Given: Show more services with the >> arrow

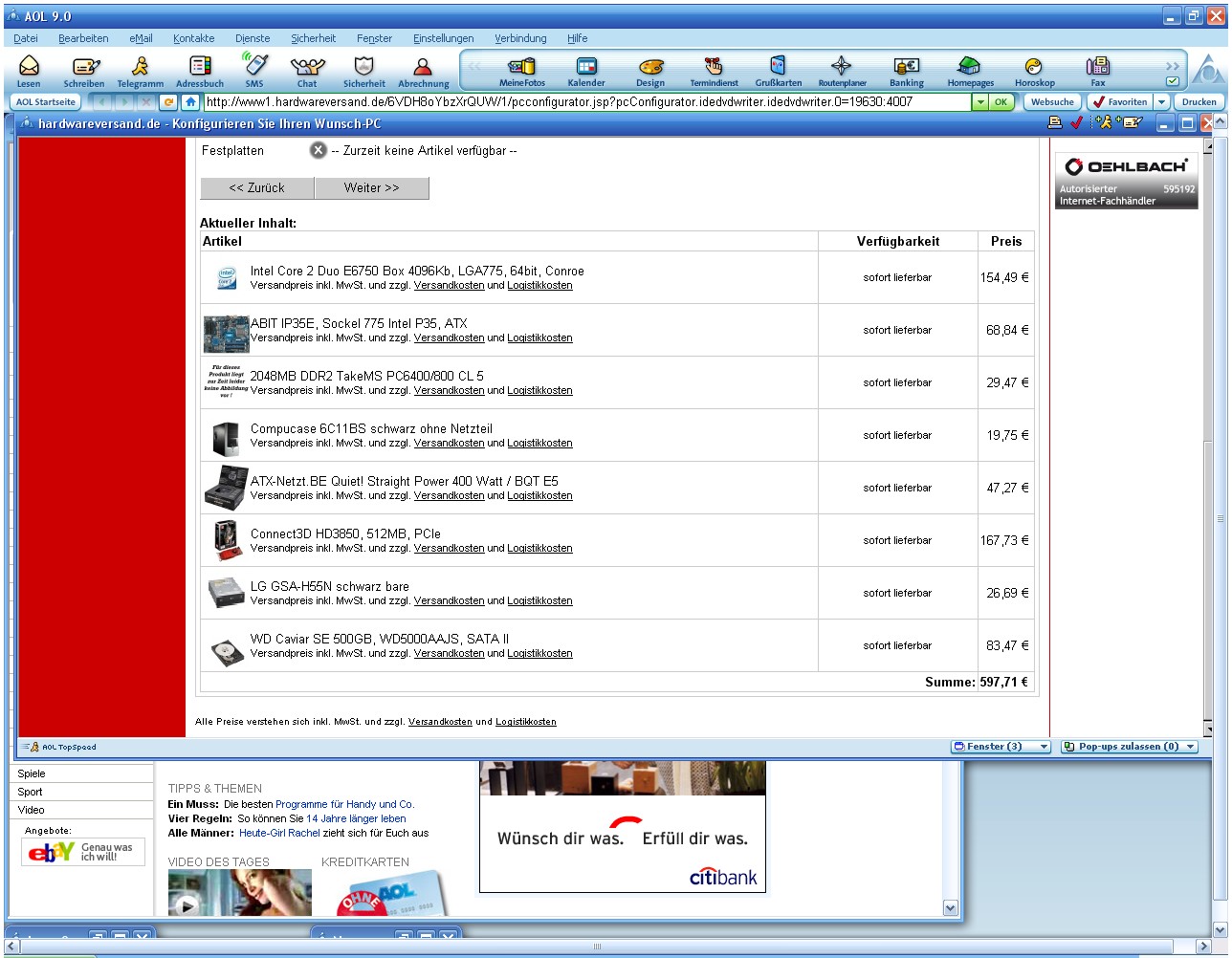Looking at the screenshot, I should click(1173, 66).
